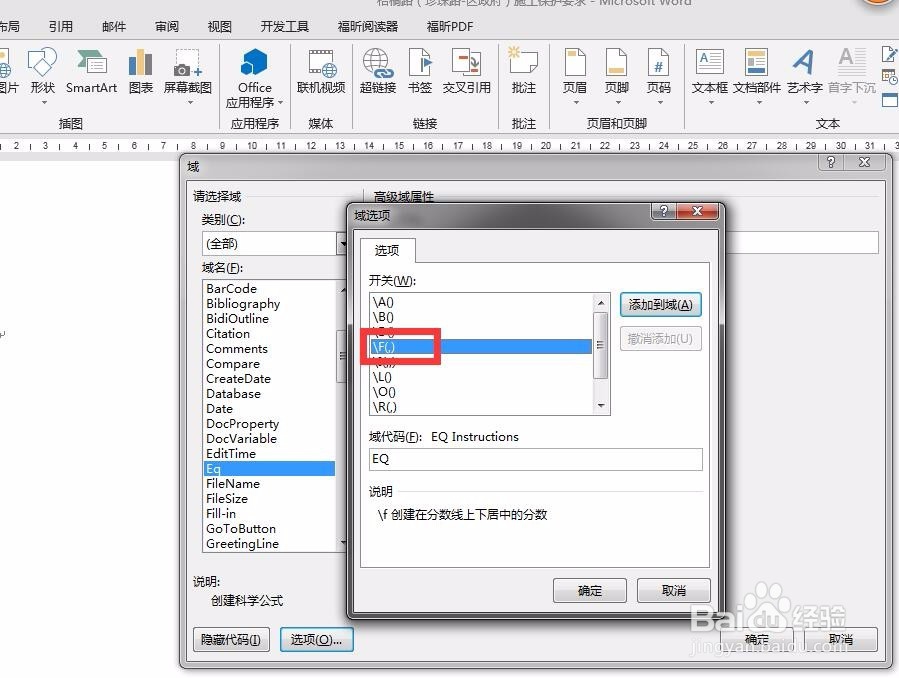The width and height of the screenshot is (899, 678).
Task: Click 选项(O)... button
Action: pyautogui.click(x=316, y=639)
